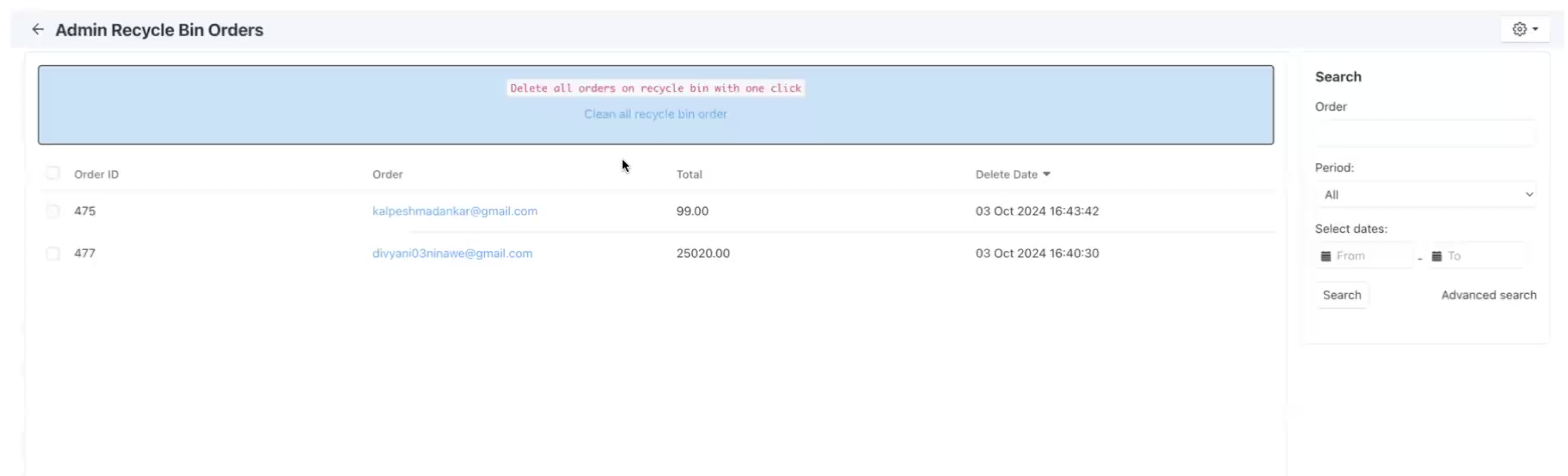Open order kalpeshmadankar@gmail.com
Image resolution: width=1568 pixels, height=476 pixels.
tap(455, 211)
